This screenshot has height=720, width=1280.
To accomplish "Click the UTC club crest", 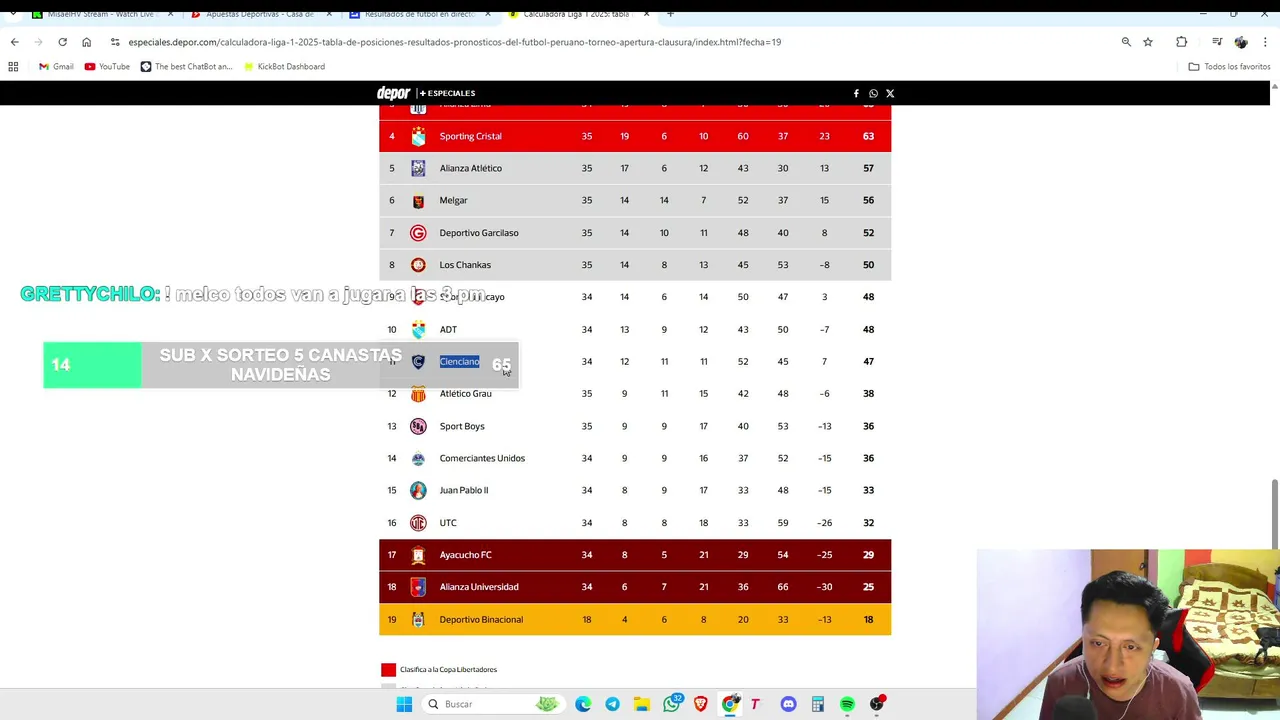I will [x=418, y=523].
